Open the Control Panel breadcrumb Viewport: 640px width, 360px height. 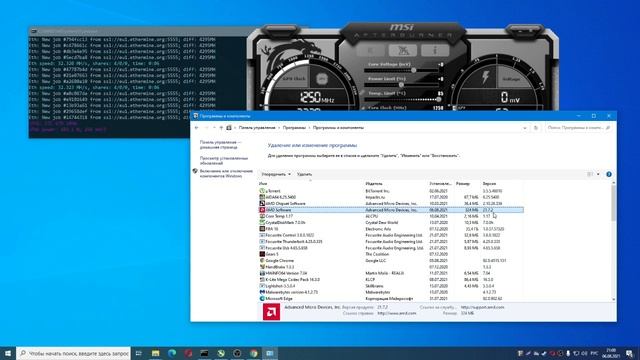tap(257, 128)
